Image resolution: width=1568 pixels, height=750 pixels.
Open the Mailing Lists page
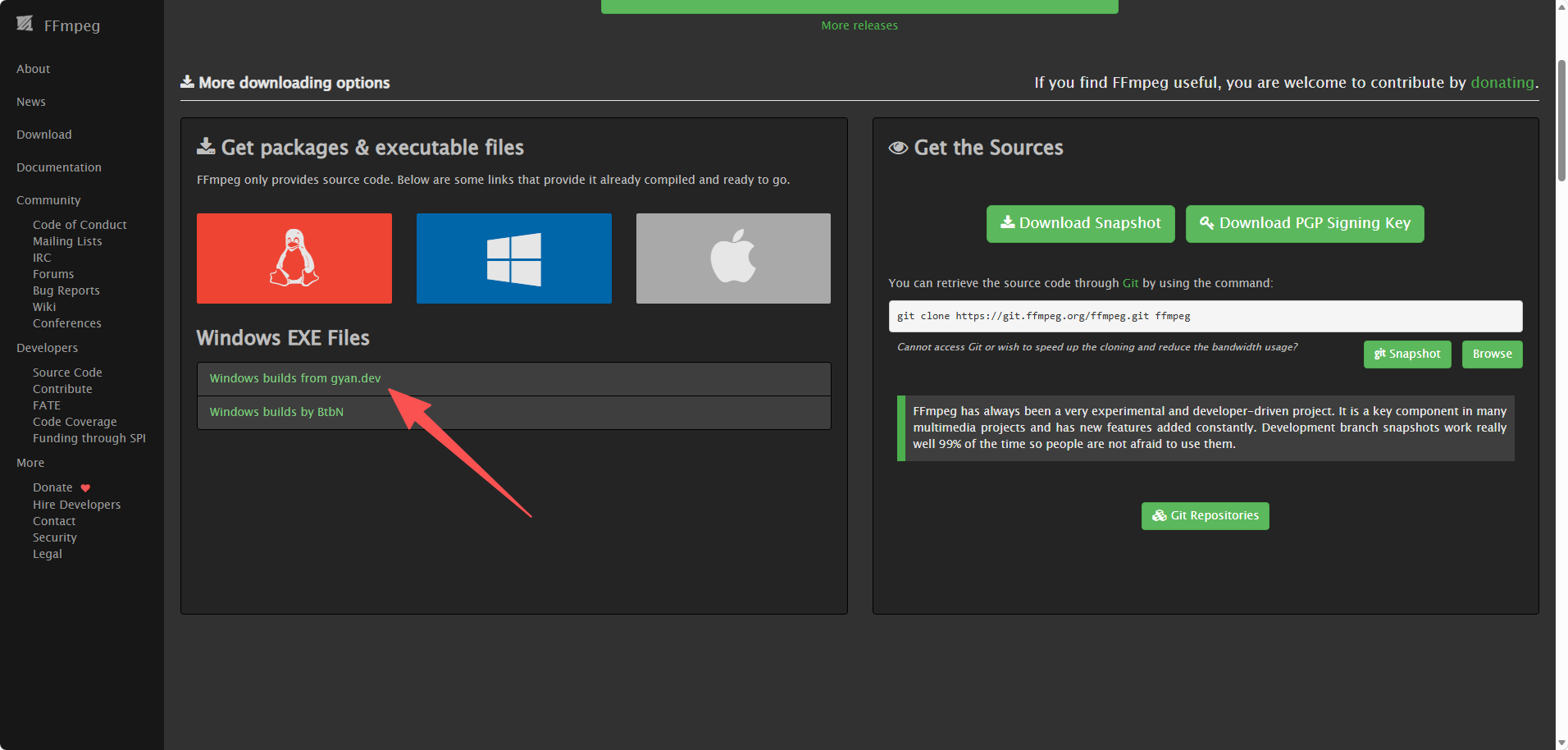tap(67, 241)
